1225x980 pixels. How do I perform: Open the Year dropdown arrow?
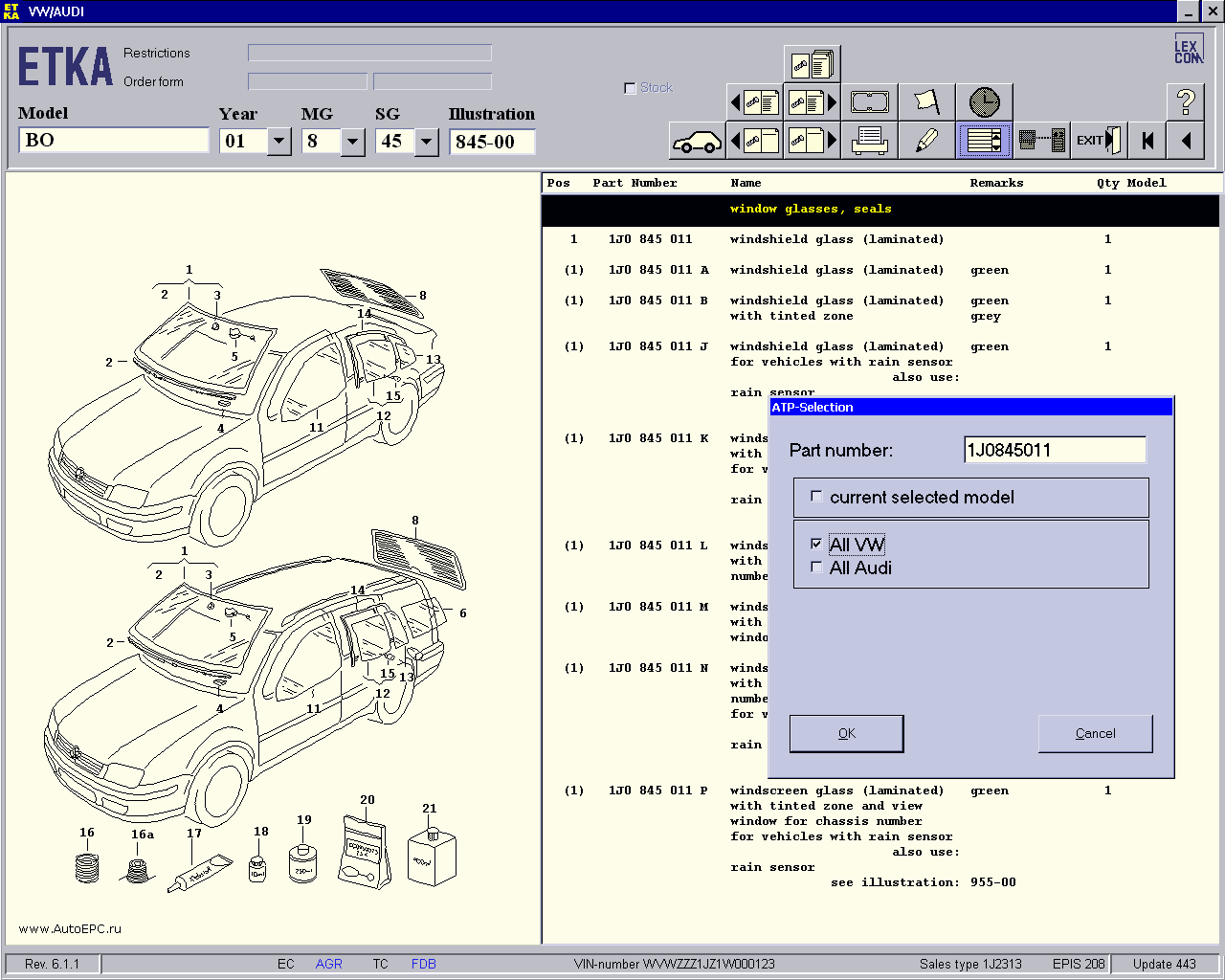coord(278,142)
